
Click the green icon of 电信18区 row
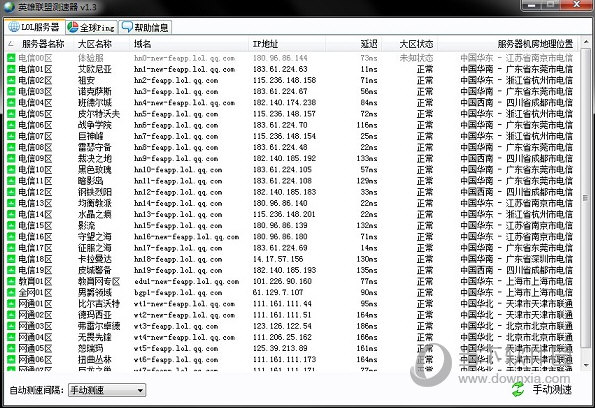click(11, 259)
